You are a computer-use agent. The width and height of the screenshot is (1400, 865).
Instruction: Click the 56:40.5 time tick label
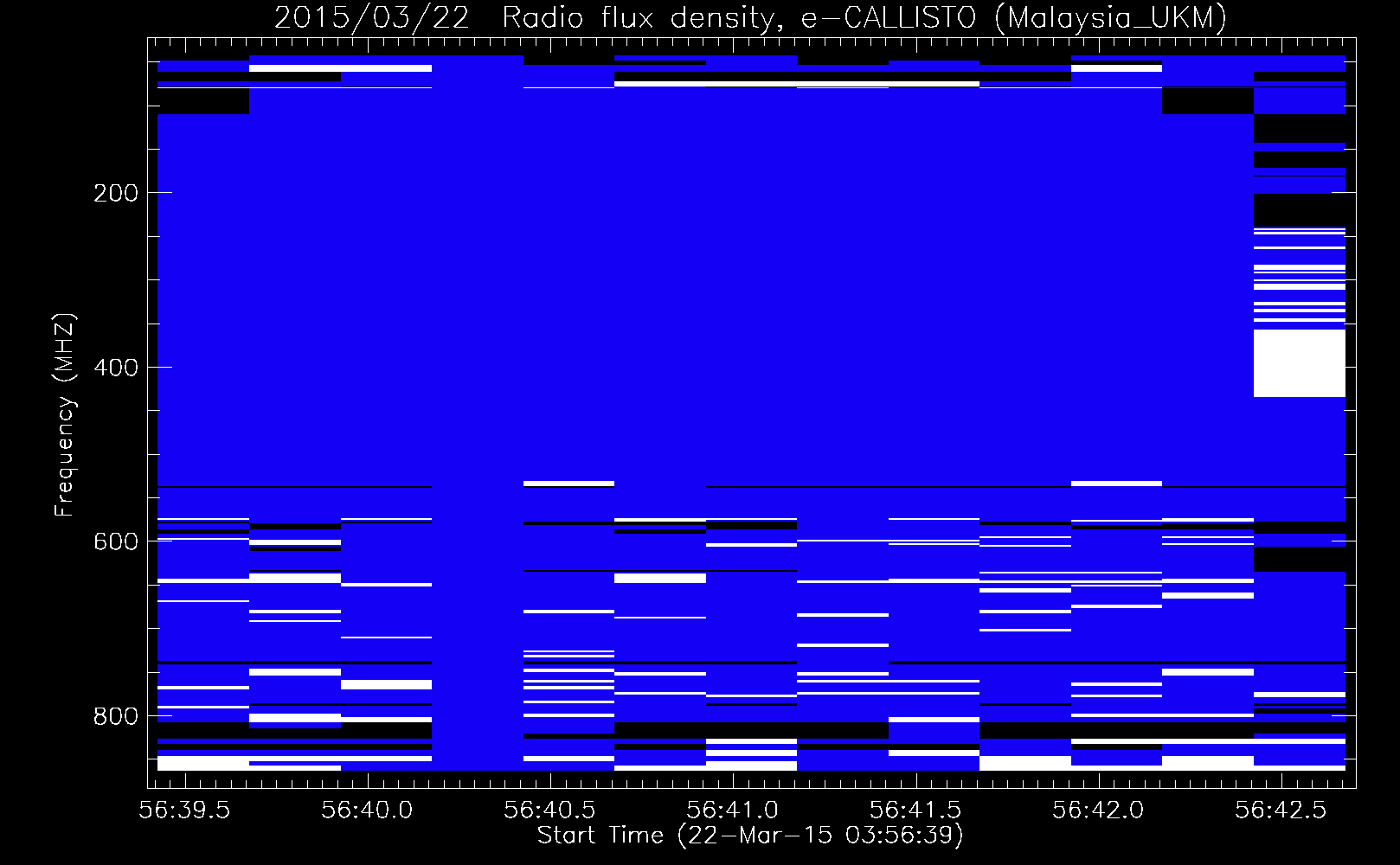[x=549, y=810]
